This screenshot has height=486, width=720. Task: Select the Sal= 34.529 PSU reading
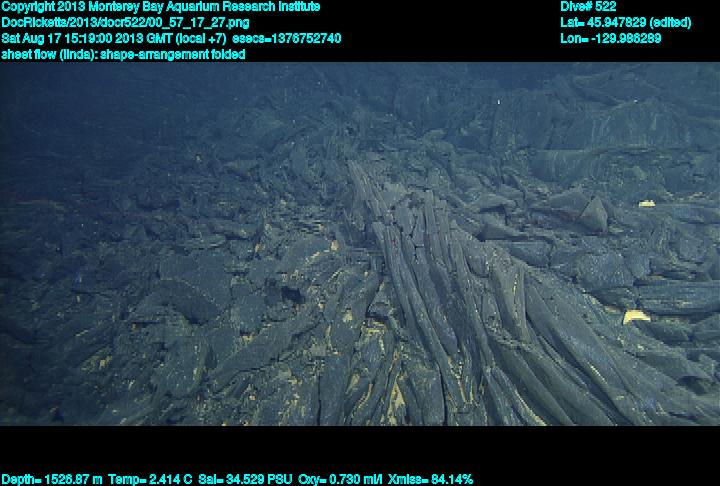tap(245, 480)
